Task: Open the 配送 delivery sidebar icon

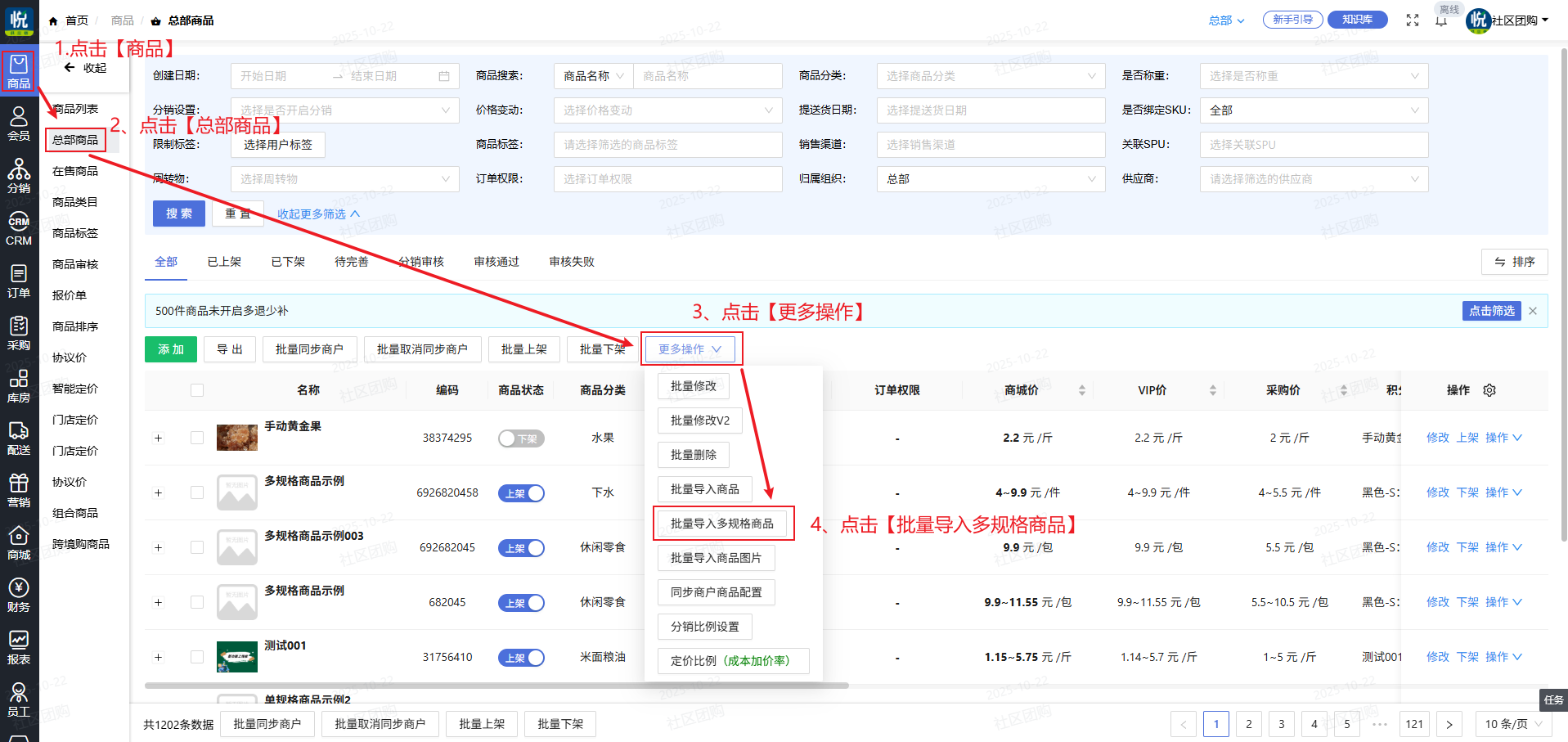Action: pos(18,438)
